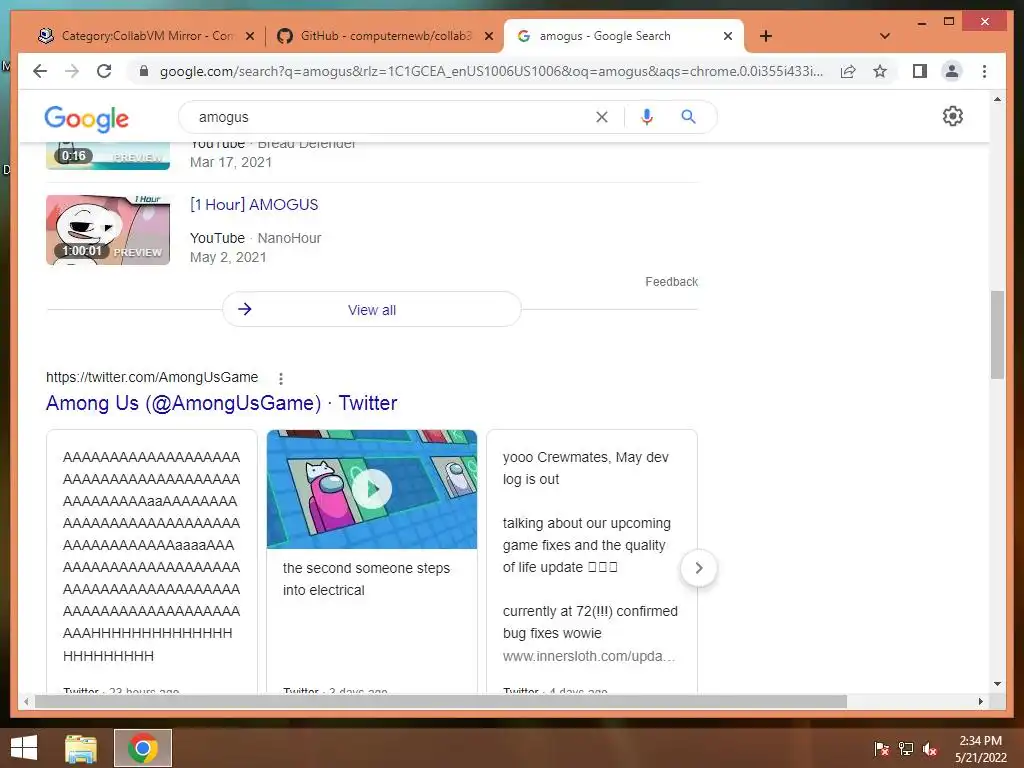Image resolution: width=1024 pixels, height=768 pixels.
Task: Open the 'the second someone steps into electrical' tweet text
Action: pyautogui.click(x=366, y=579)
